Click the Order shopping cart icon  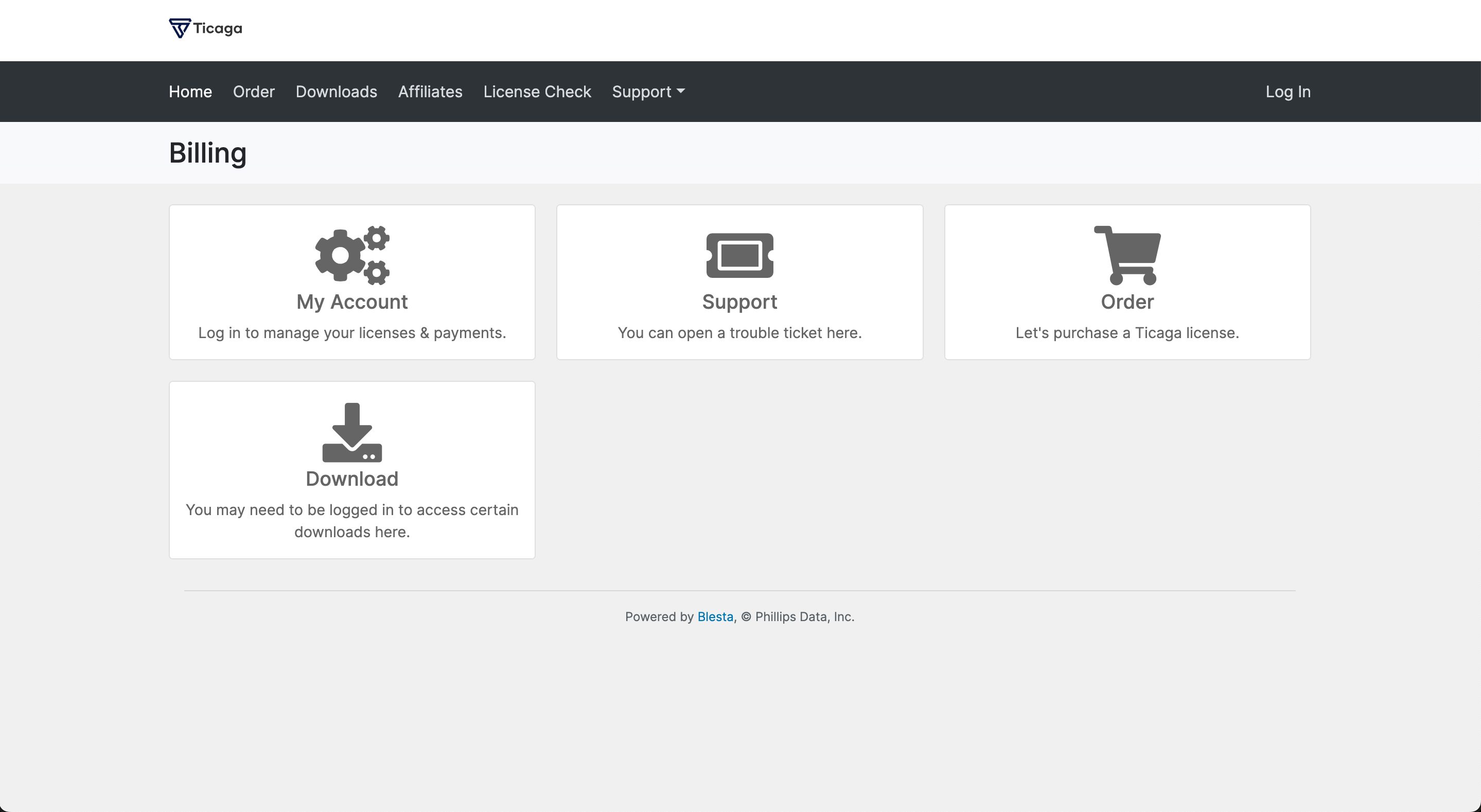pyautogui.click(x=1127, y=255)
